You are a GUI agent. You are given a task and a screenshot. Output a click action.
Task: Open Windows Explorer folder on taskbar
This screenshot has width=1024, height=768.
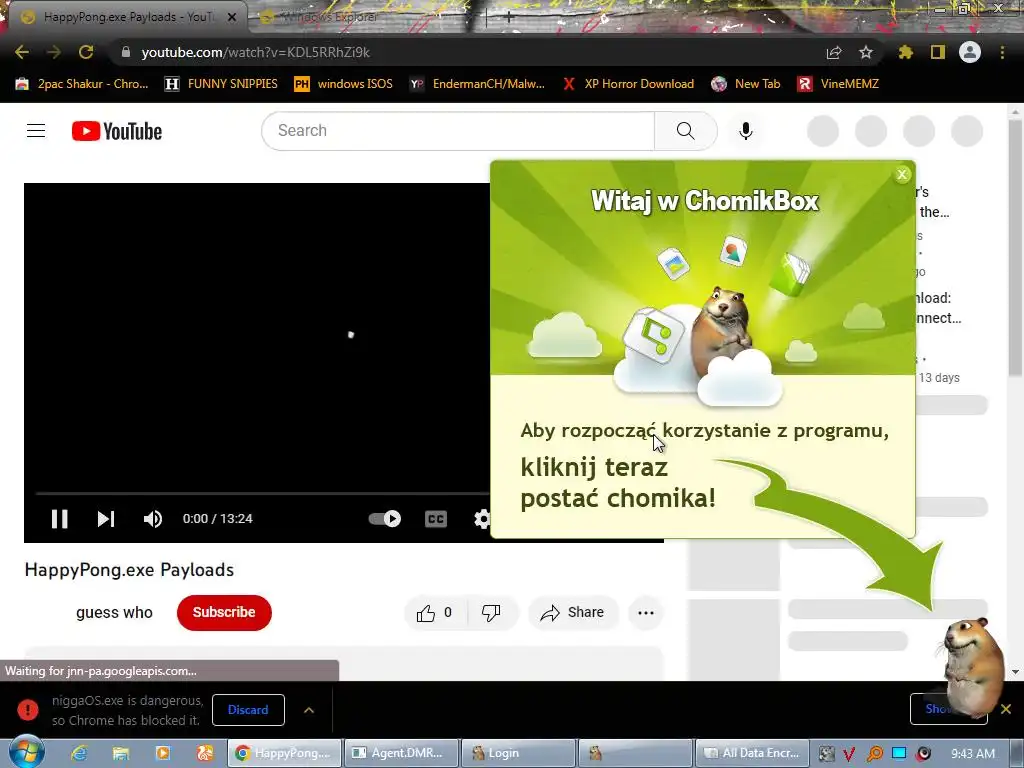point(121,753)
